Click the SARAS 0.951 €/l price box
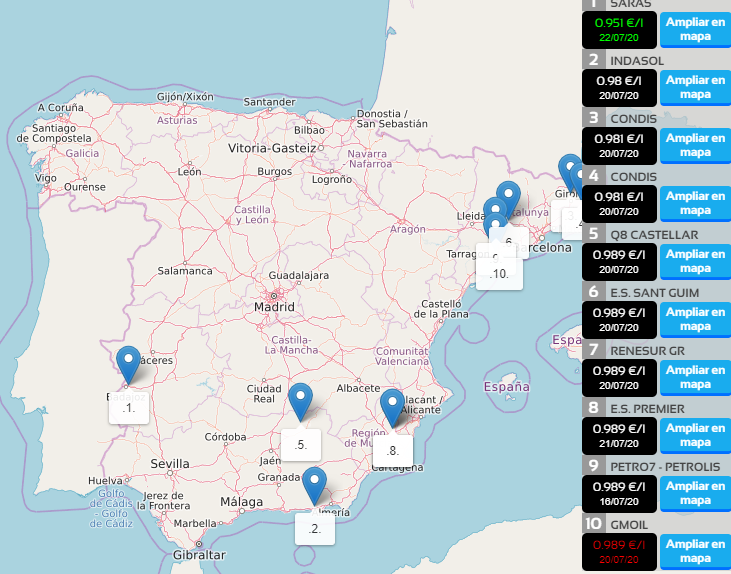The image size is (731, 574). click(x=620, y=30)
